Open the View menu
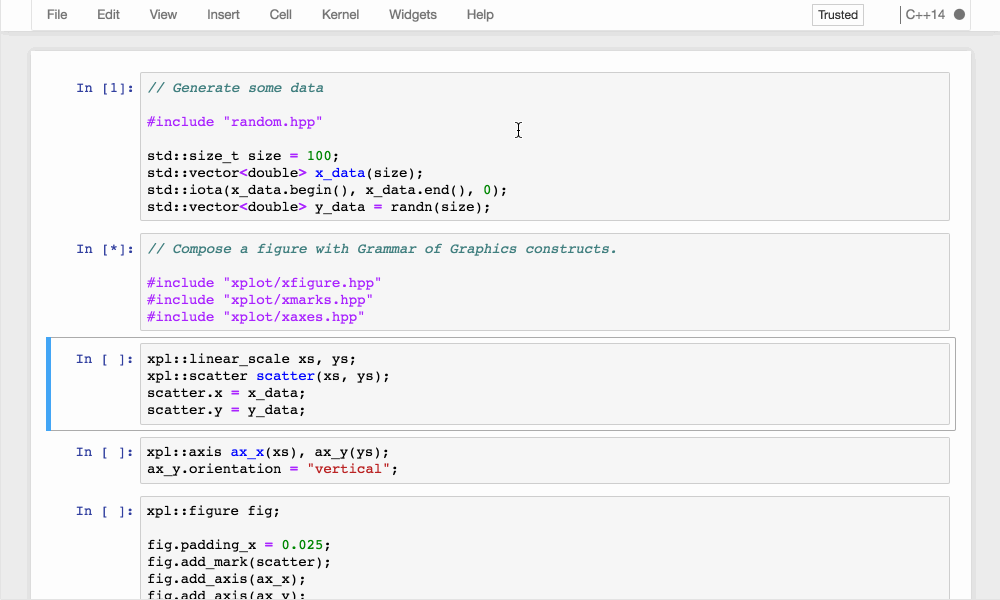1000x600 pixels. pos(163,15)
